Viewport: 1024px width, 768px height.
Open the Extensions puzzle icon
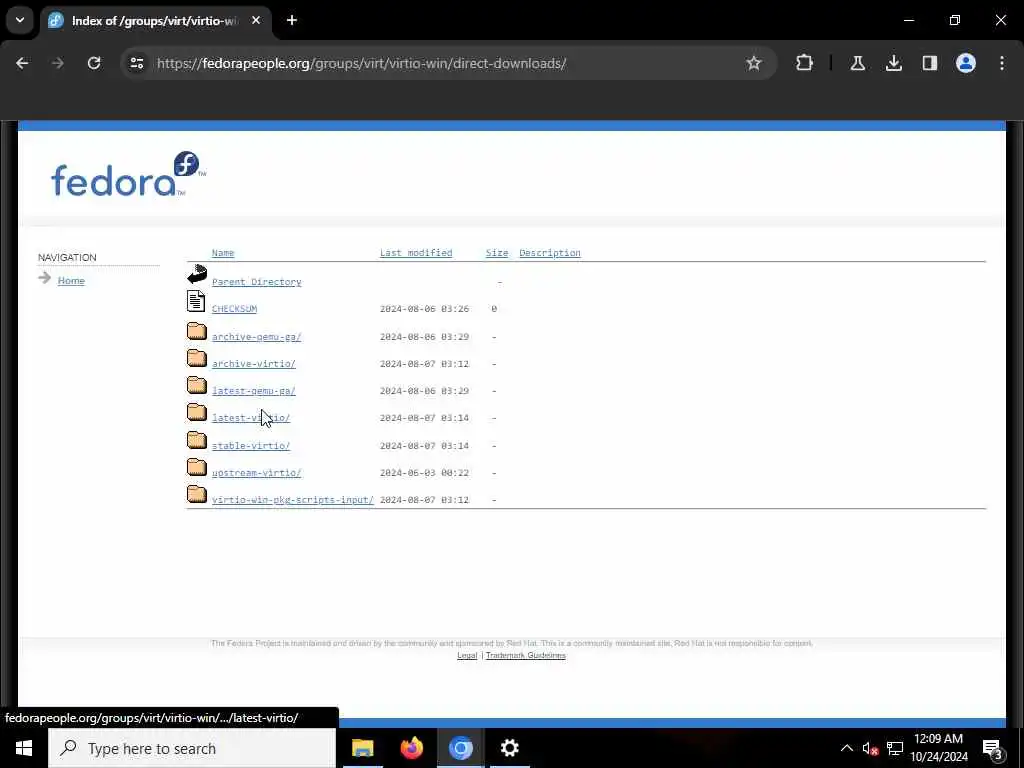pos(805,63)
